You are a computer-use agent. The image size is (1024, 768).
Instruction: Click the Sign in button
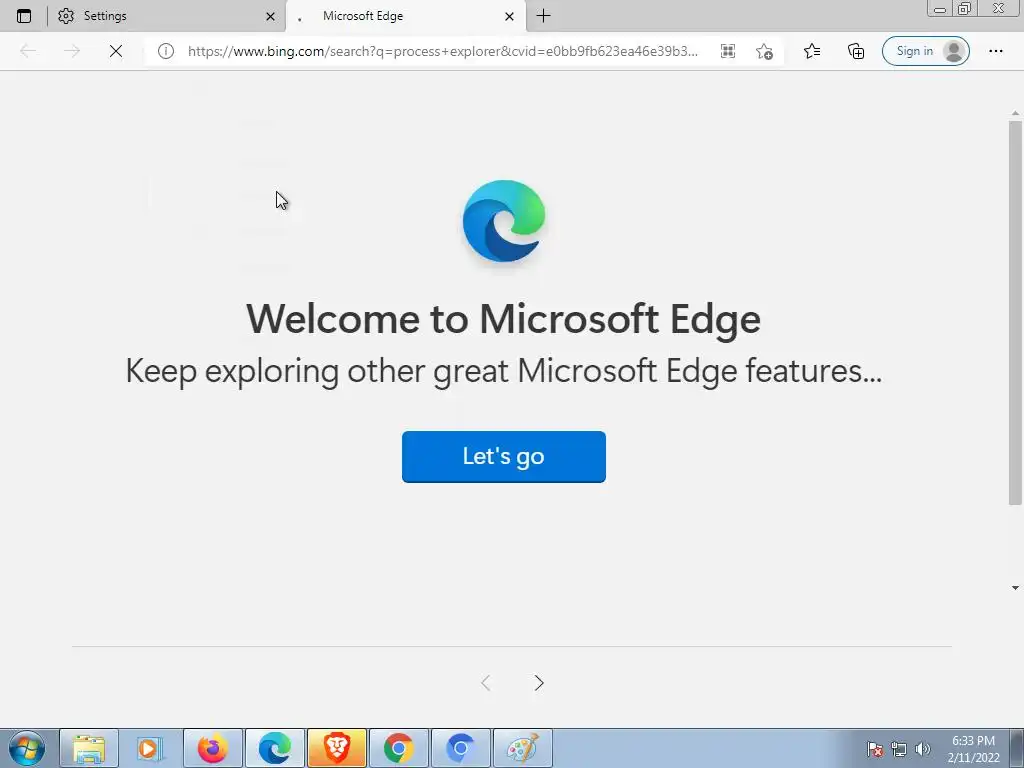(925, 51)
